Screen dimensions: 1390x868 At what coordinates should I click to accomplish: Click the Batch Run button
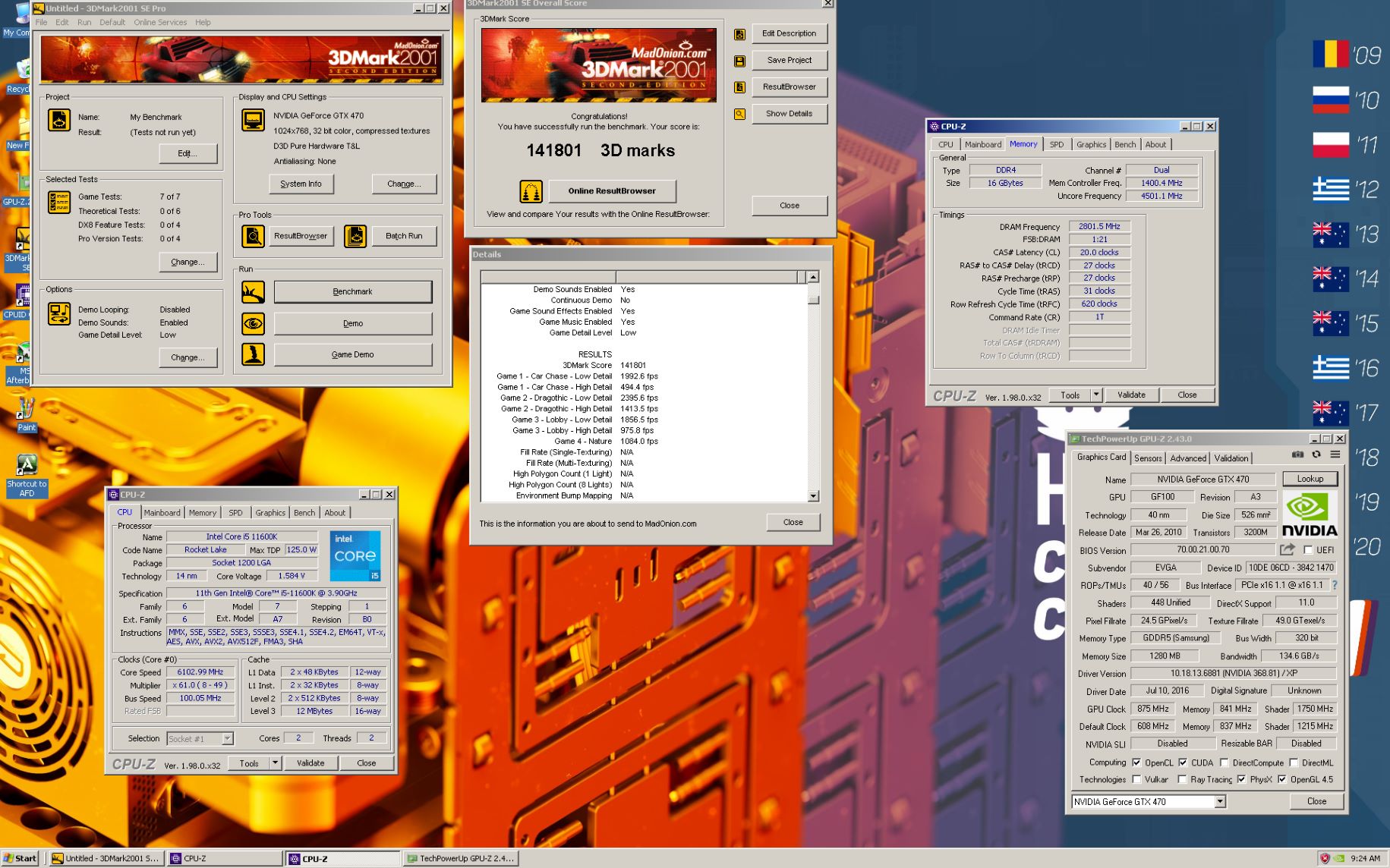coord(404,236)
